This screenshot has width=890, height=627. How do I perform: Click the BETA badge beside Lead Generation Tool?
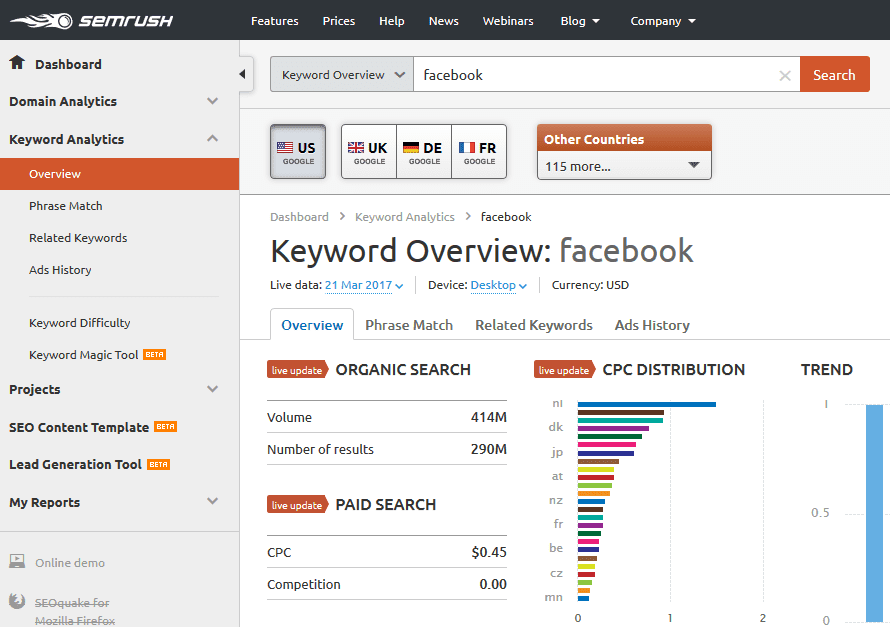158,465
